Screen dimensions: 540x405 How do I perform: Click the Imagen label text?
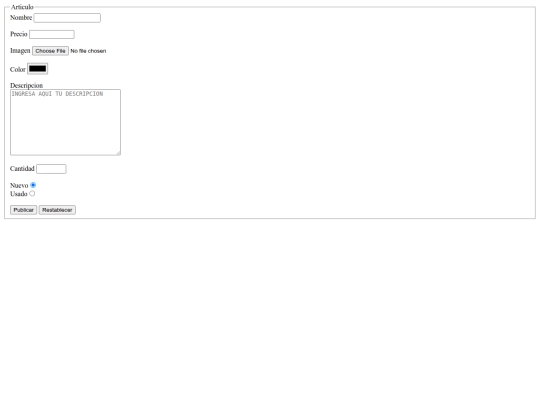tap(20, 51)
